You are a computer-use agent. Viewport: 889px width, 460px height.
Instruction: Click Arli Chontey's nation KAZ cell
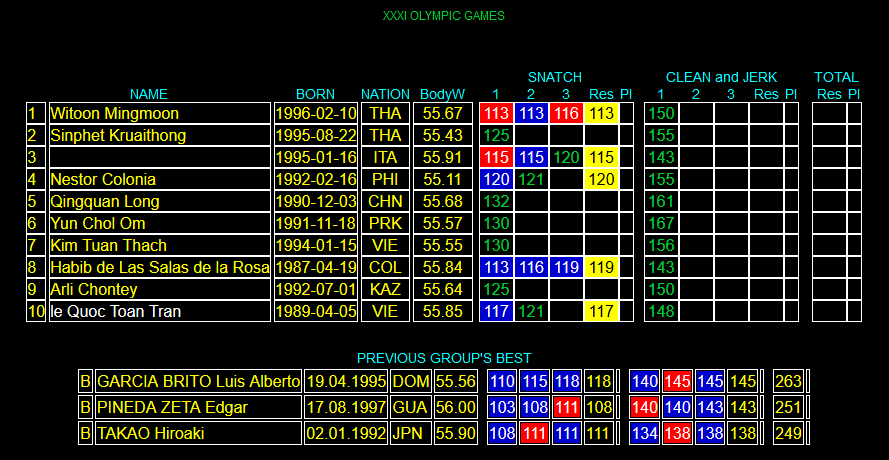coord(386,289)
